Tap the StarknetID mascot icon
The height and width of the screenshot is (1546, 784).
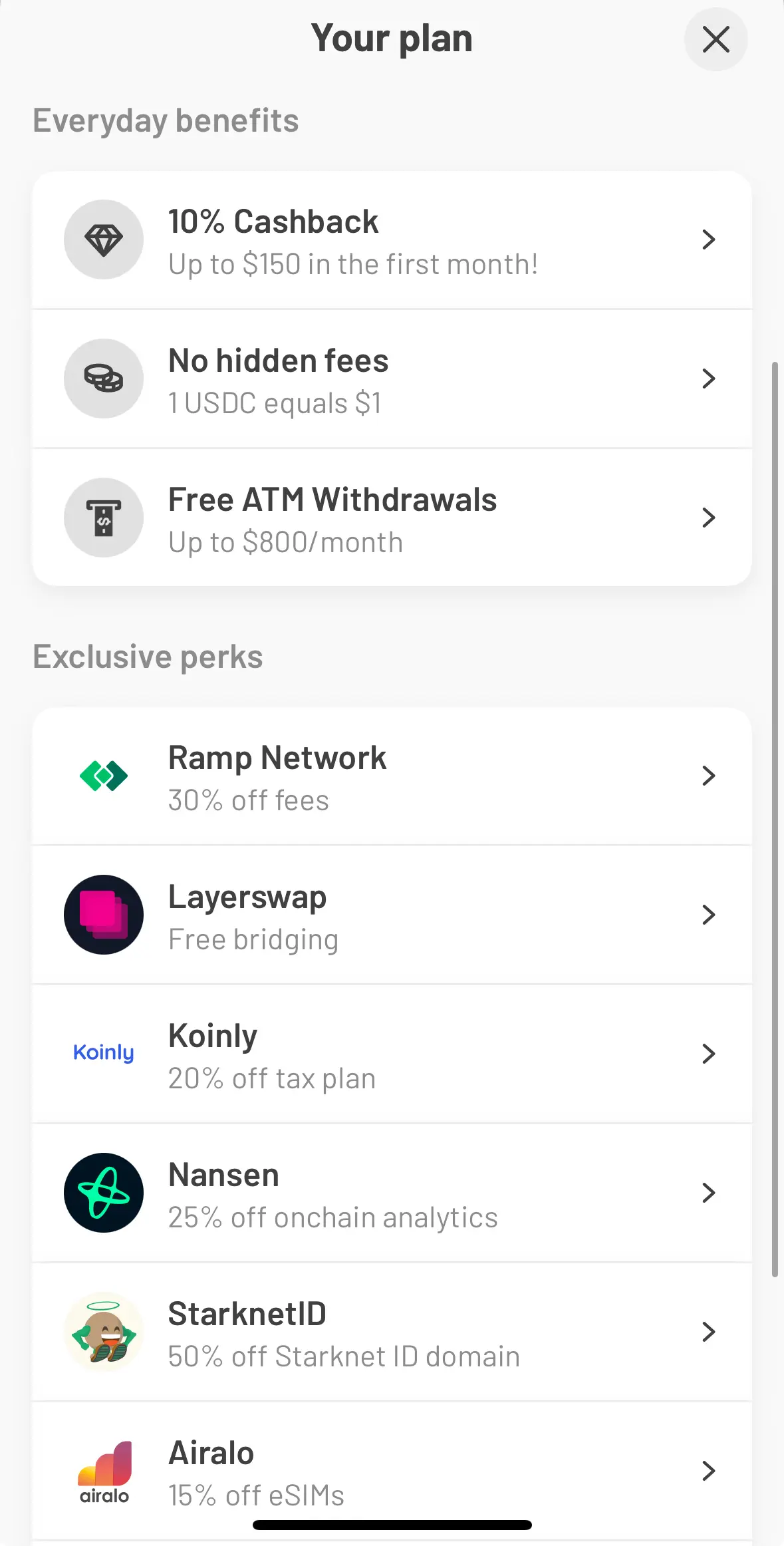(x=104, y=1332)
